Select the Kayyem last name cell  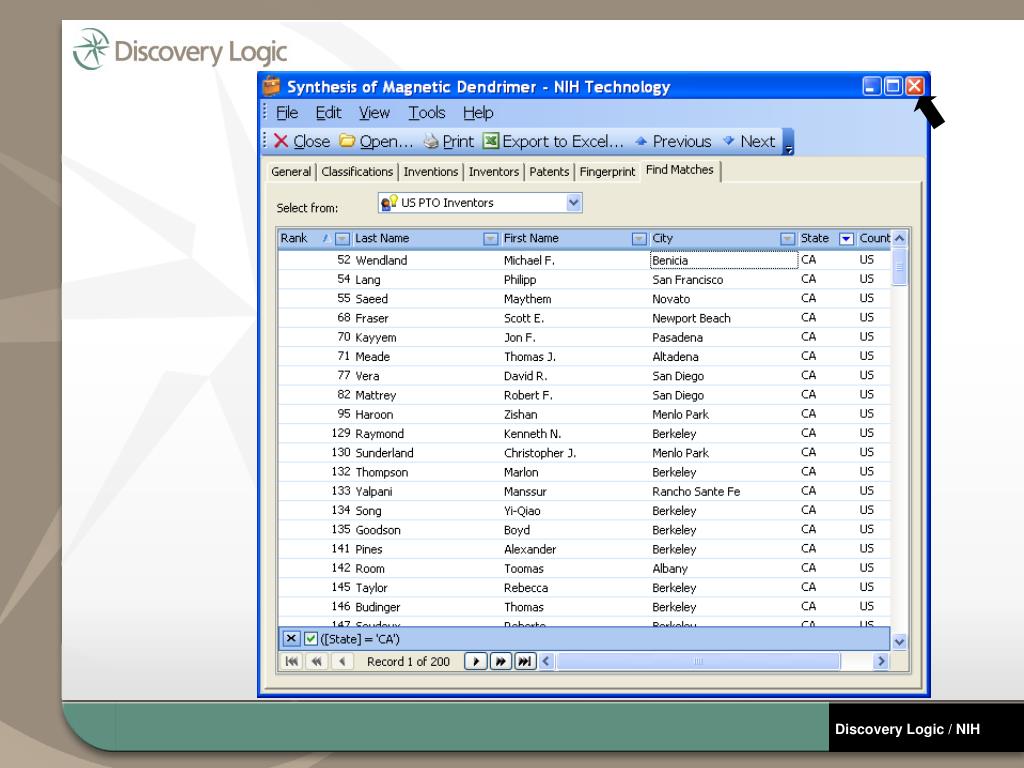(426, 337)
